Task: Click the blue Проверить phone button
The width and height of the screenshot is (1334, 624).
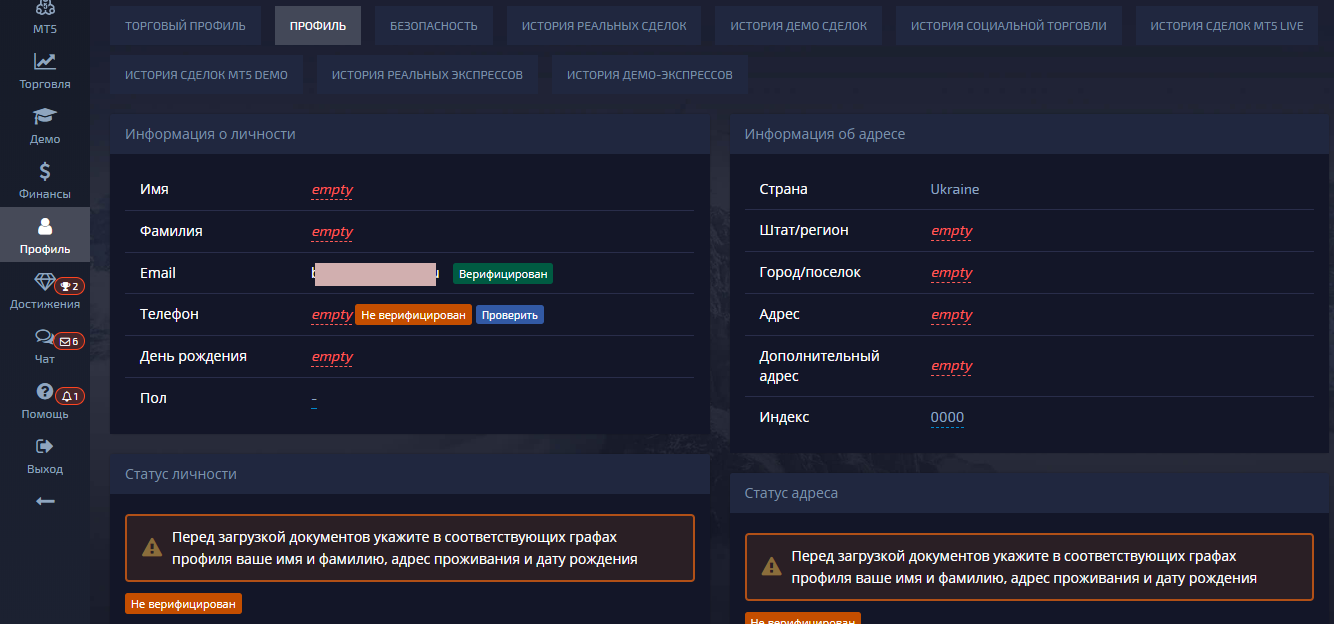Action: point(509,315)
